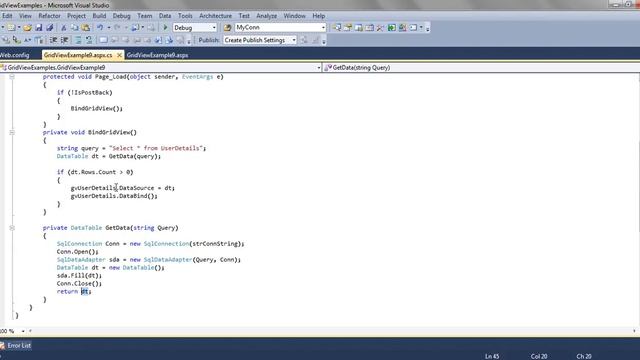This screenshot has width=640, height=360.
Task: Click 'gvUserDetails.DataBind();' in the code
Action: pyautogui.click(x=114, y=196)
